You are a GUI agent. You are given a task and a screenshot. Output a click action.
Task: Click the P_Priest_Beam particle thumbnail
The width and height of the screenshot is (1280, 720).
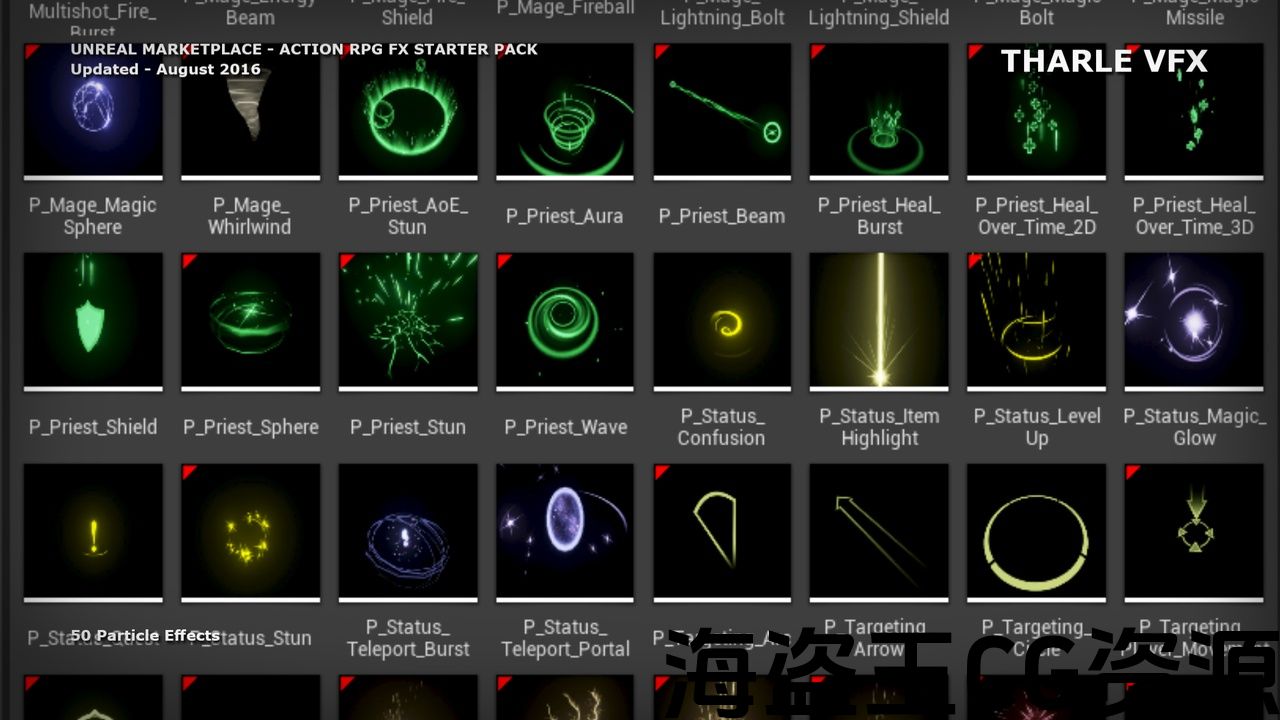pos(722,110)
